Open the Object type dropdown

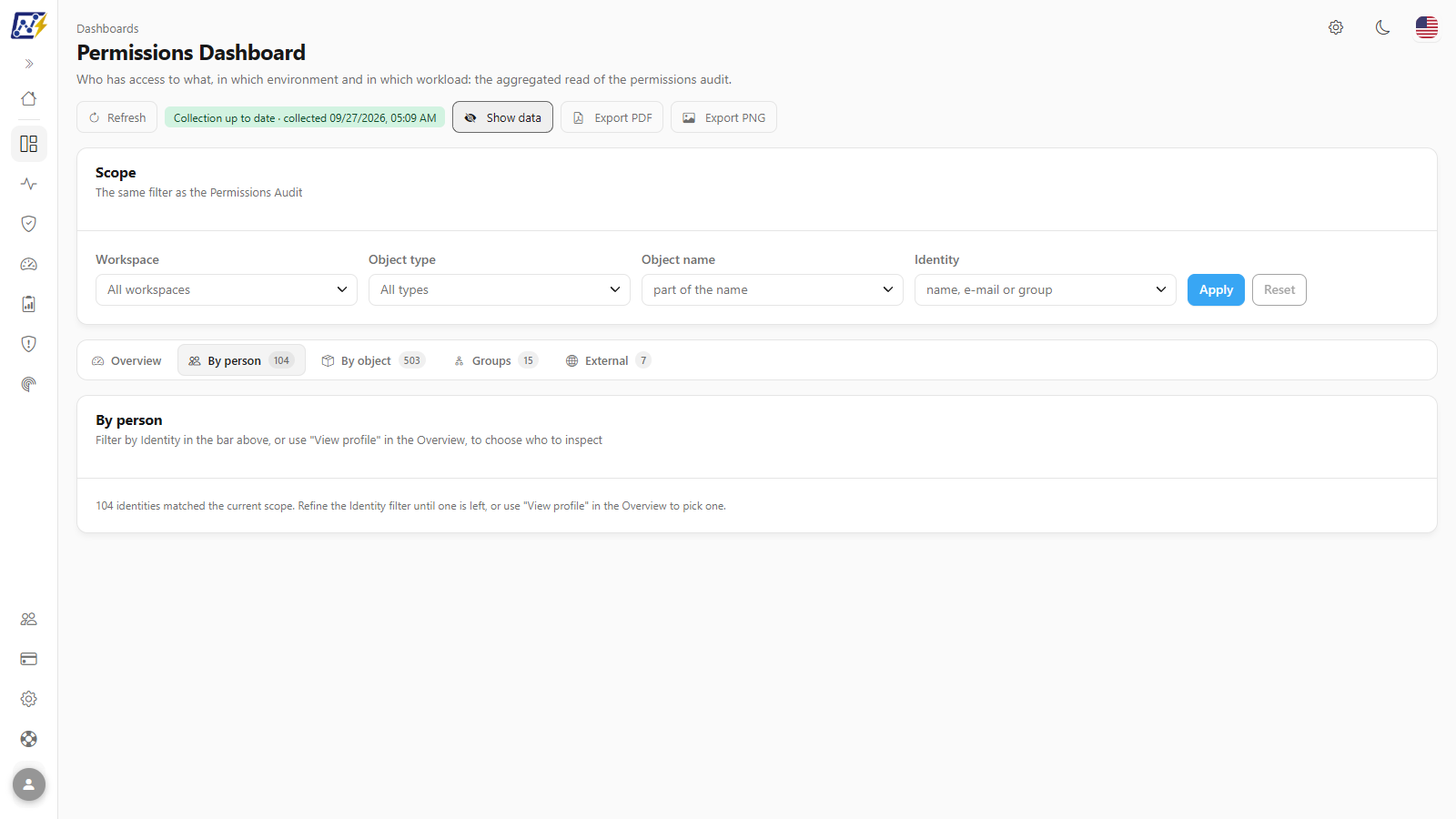500,289
